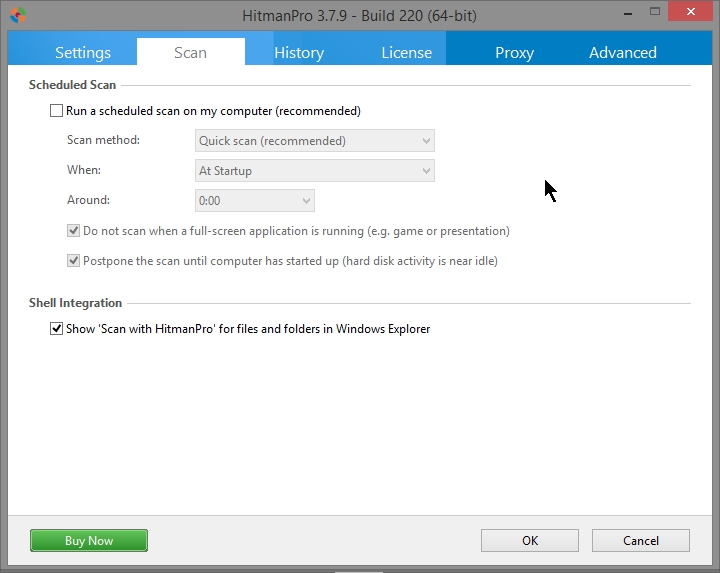720x573 pixels.
Task: Click the 'When:' label
Action: coord(84,170)
